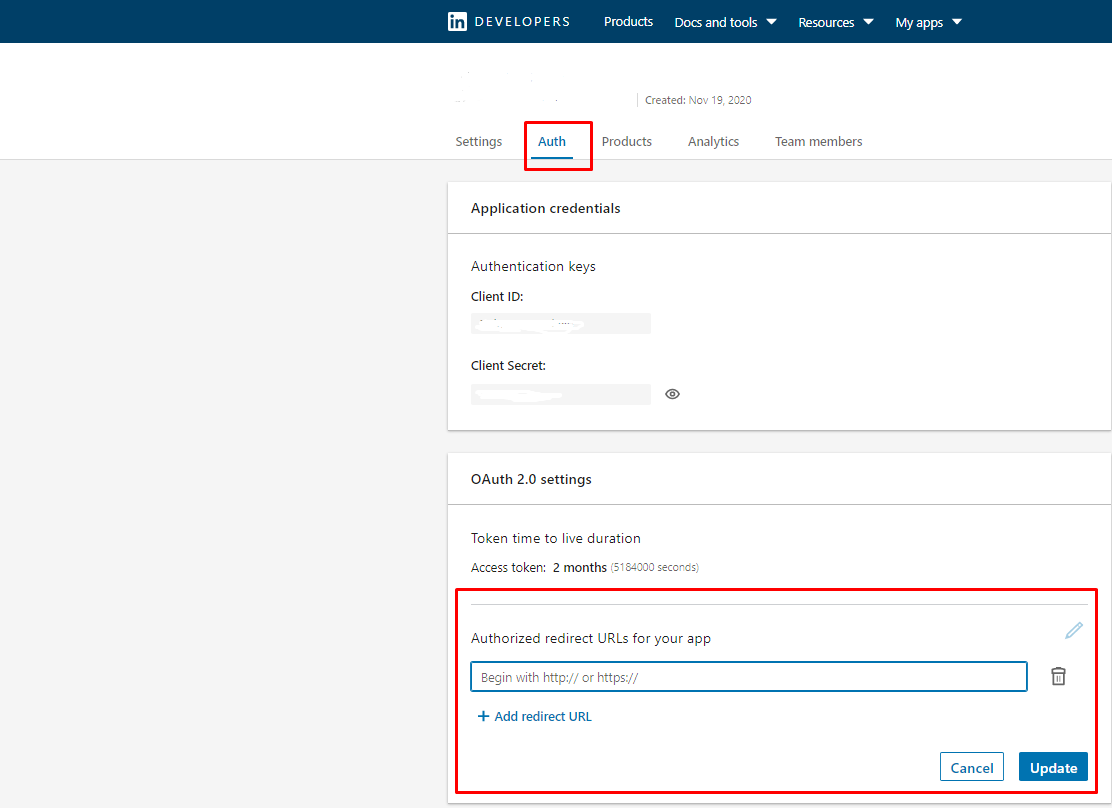This screenshot has height=808, width=1112.
Task: Open the My apps dropdown
Action: [x=928, y=22]
